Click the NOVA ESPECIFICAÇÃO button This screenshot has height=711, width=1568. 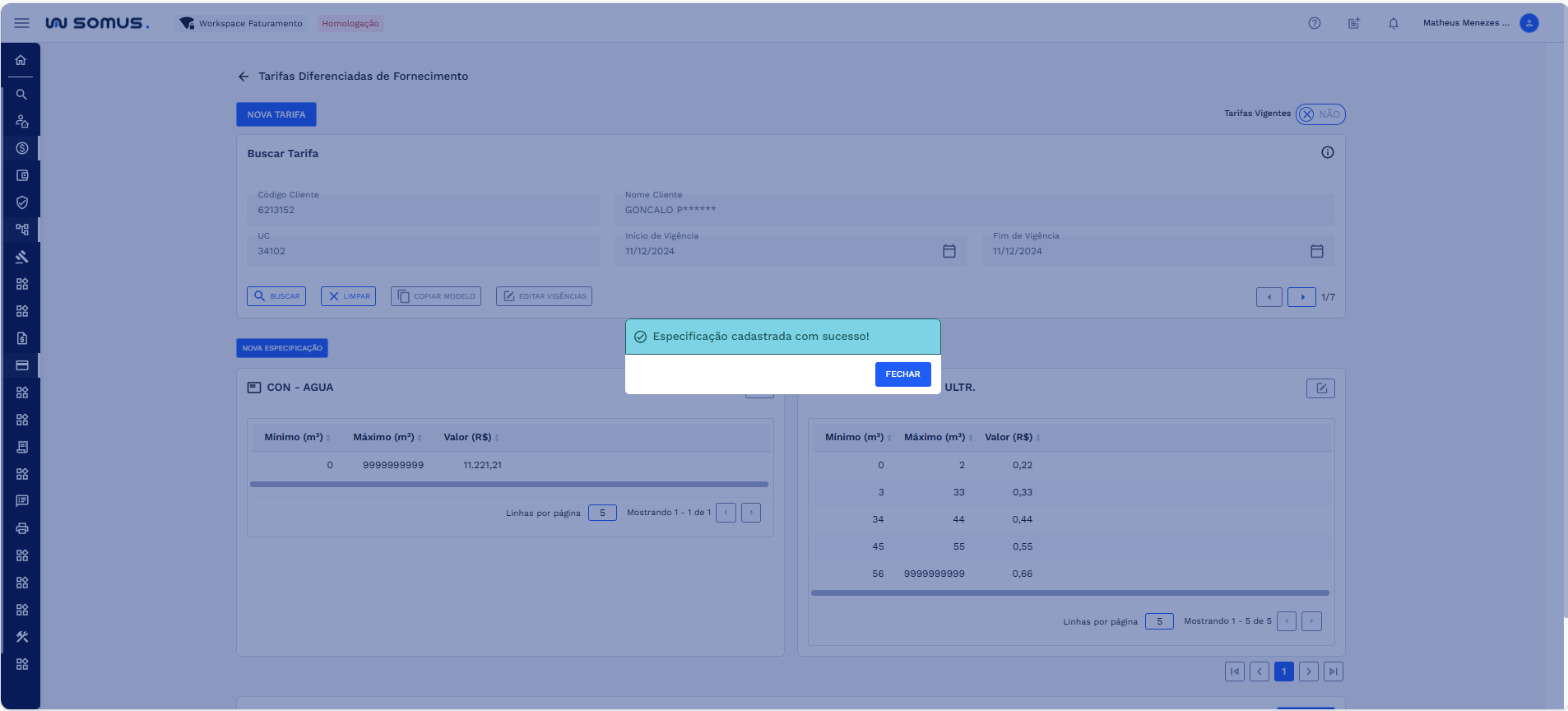282,348
